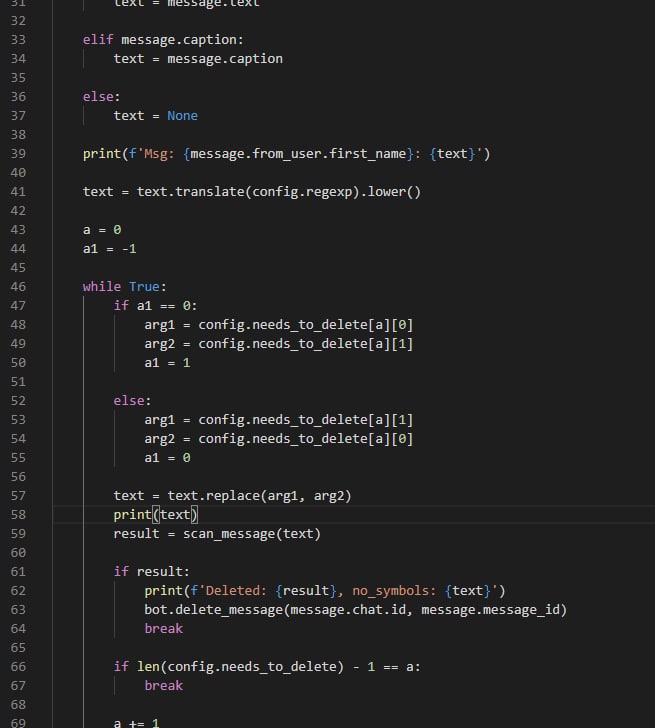The width and height of the screenshot is (655, 728).
Task: Click 'if len(config.needs_to_delete)' line
Action: tap(267, 667)
